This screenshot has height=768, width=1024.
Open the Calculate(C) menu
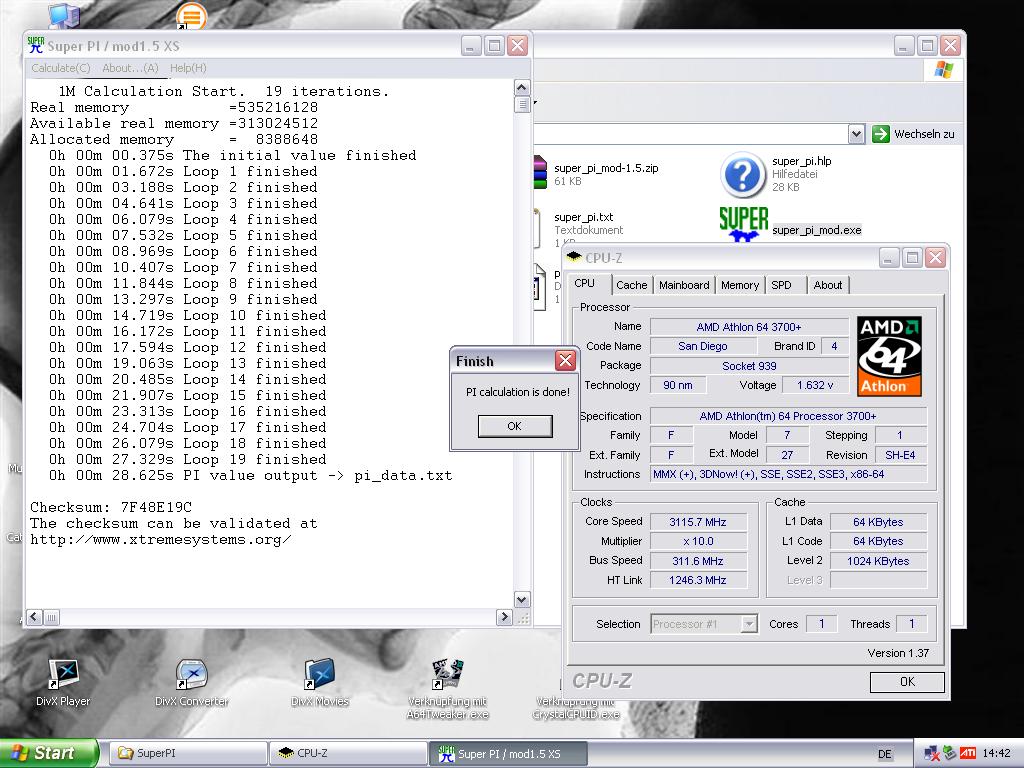pos(61,68)
